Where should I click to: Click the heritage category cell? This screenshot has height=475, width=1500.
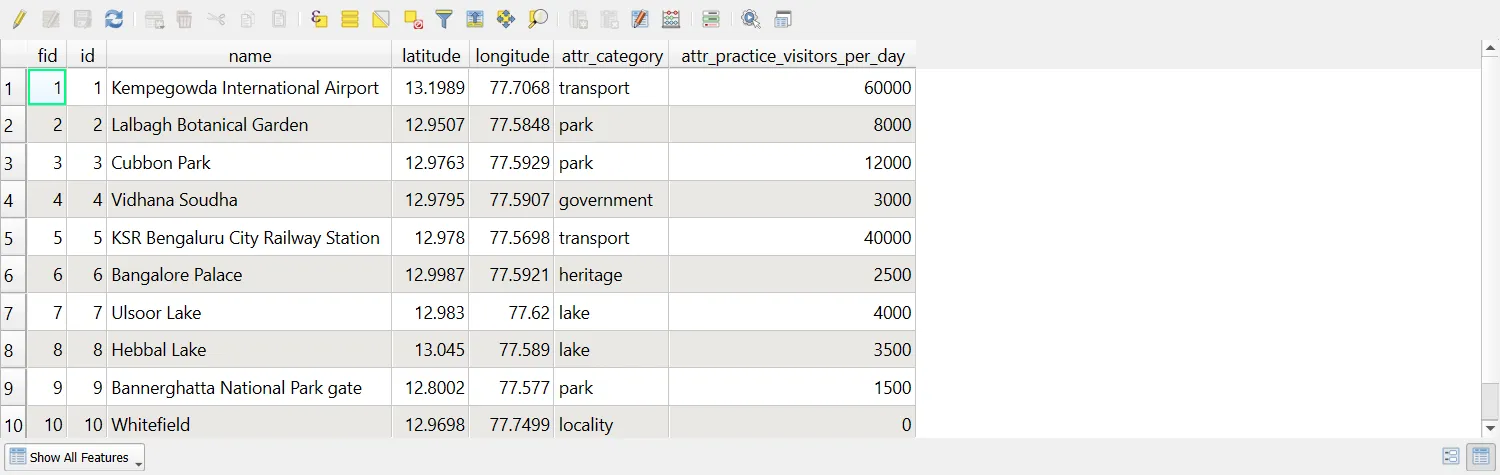611,275
